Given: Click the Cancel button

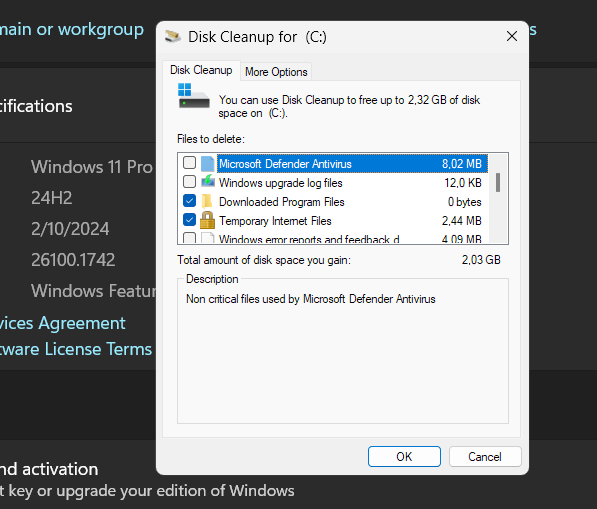Looking at the screenshot, I should pos(485,456).
